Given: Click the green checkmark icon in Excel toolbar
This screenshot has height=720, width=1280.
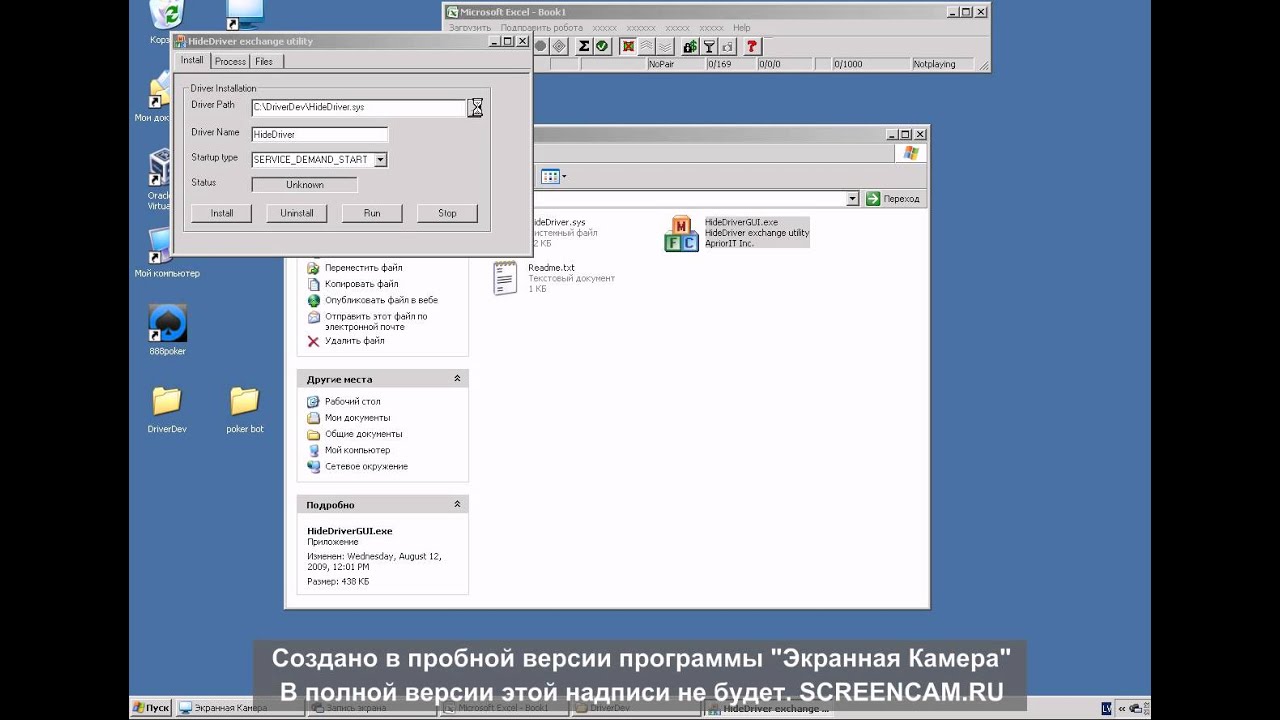Looking at the screenshot, I should point(602,46).
